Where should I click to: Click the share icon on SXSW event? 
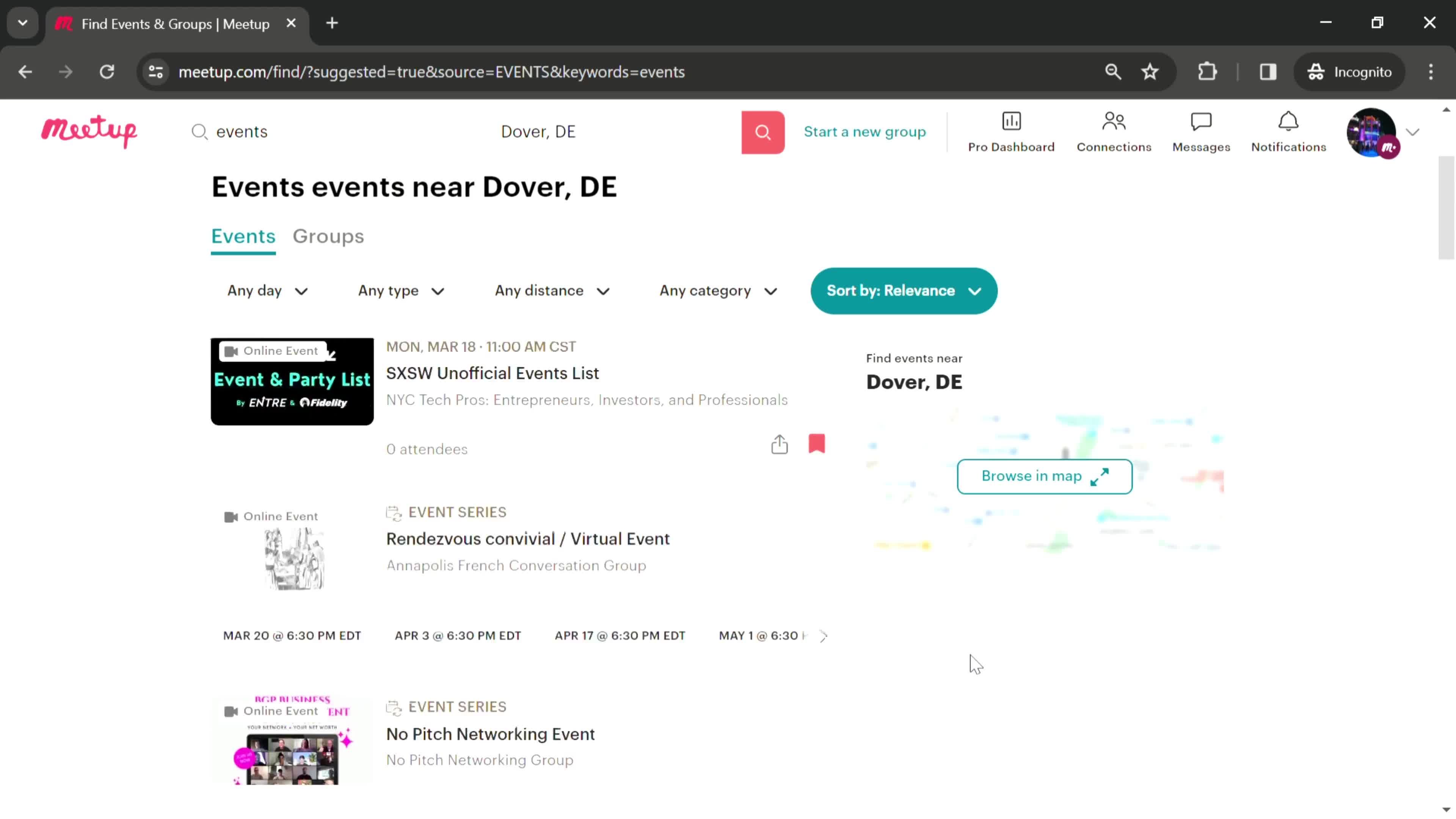click(x=779, y=444)
